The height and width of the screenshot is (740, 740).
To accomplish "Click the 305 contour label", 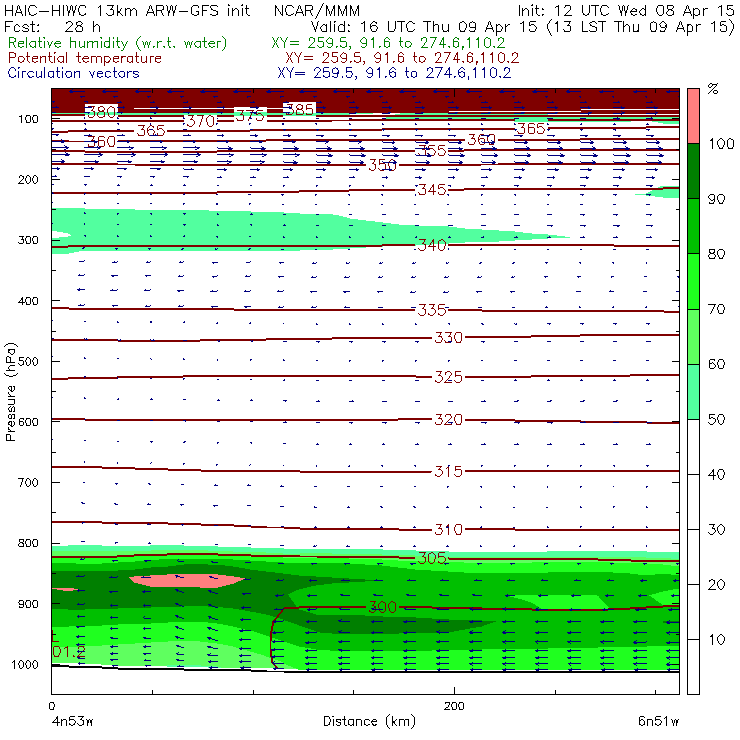I will tap(432, 558).
